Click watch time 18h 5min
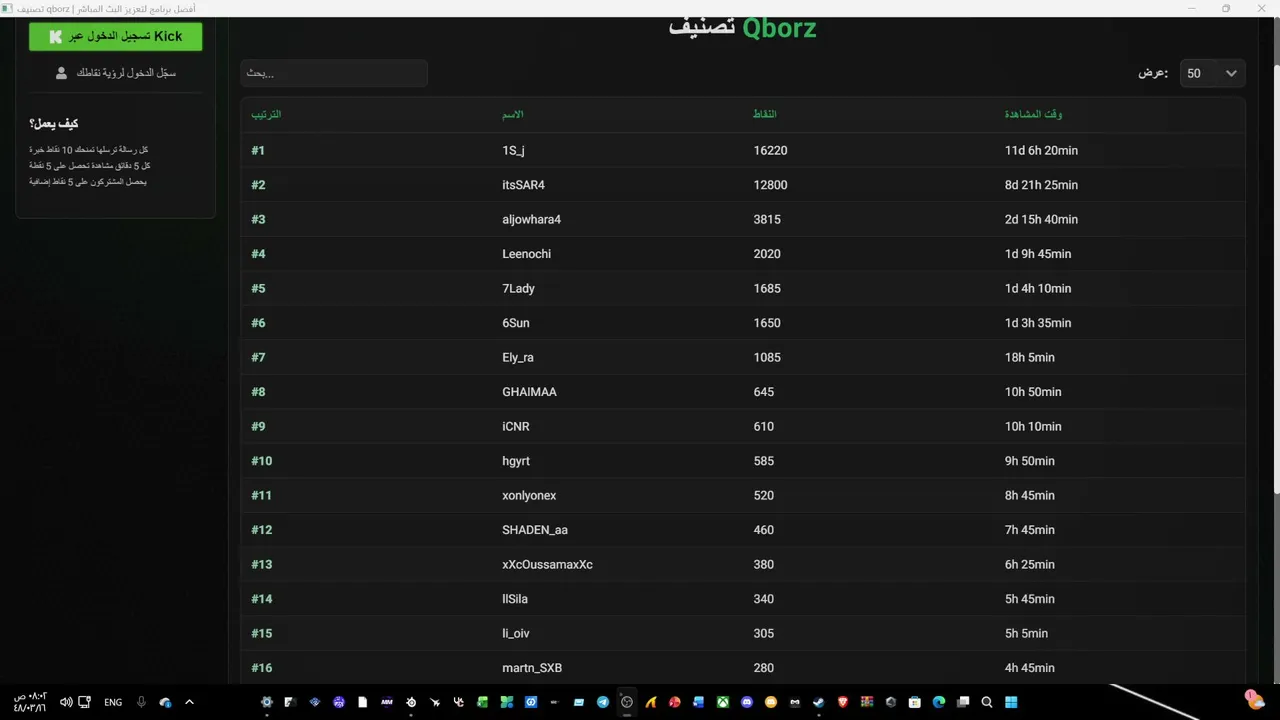Viewport: 1280px width, 720px height. [x=1029, y=357]
